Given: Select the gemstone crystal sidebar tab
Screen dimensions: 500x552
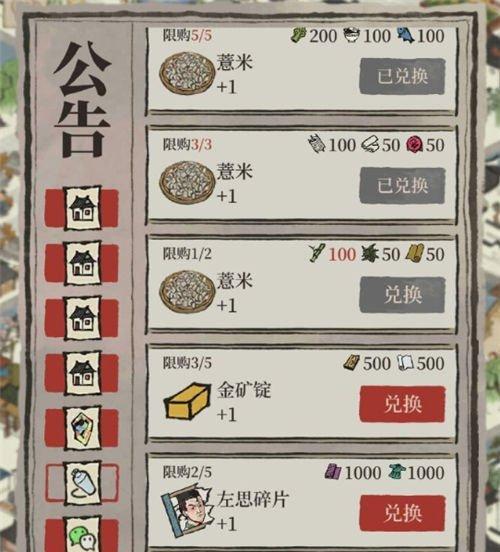Looking at the screenshot, I should (x=82, y=428).
